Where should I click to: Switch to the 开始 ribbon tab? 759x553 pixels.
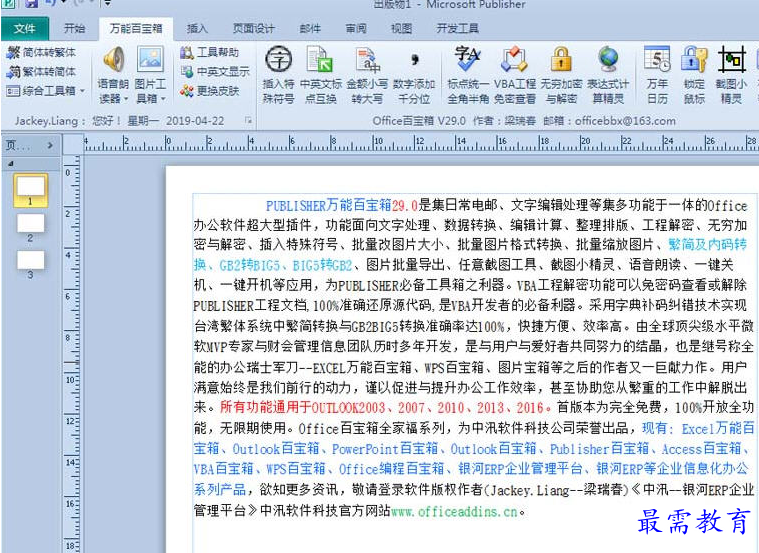click(75, 29)
